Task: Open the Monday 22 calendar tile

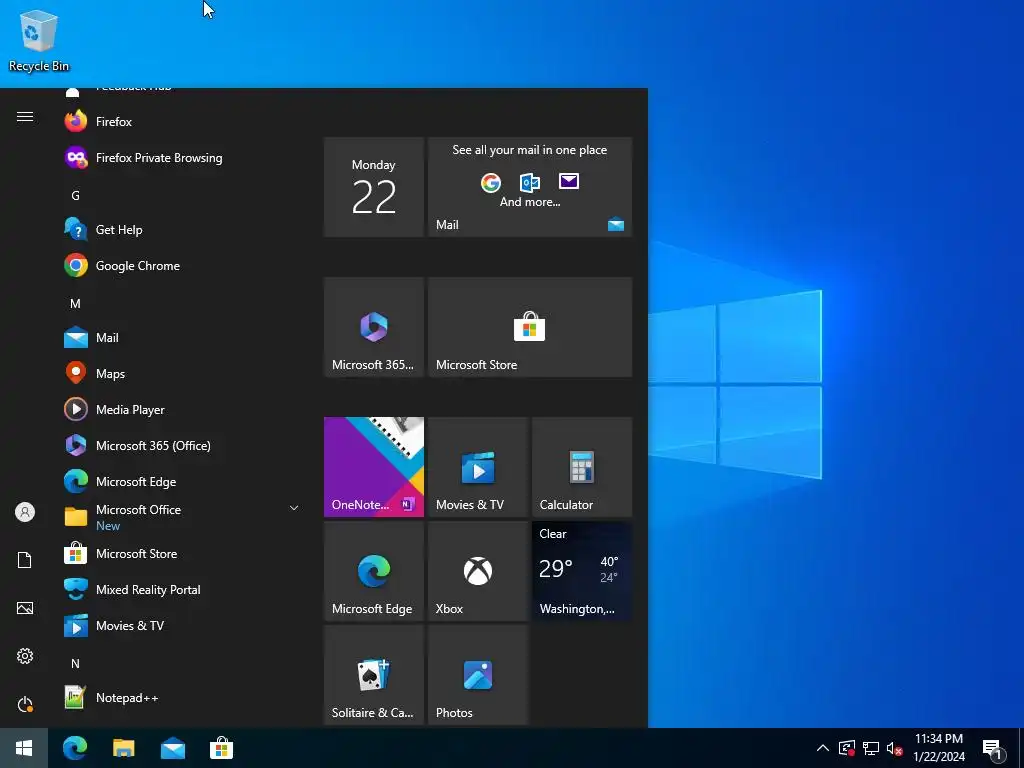Action: (x=374, y=187)
